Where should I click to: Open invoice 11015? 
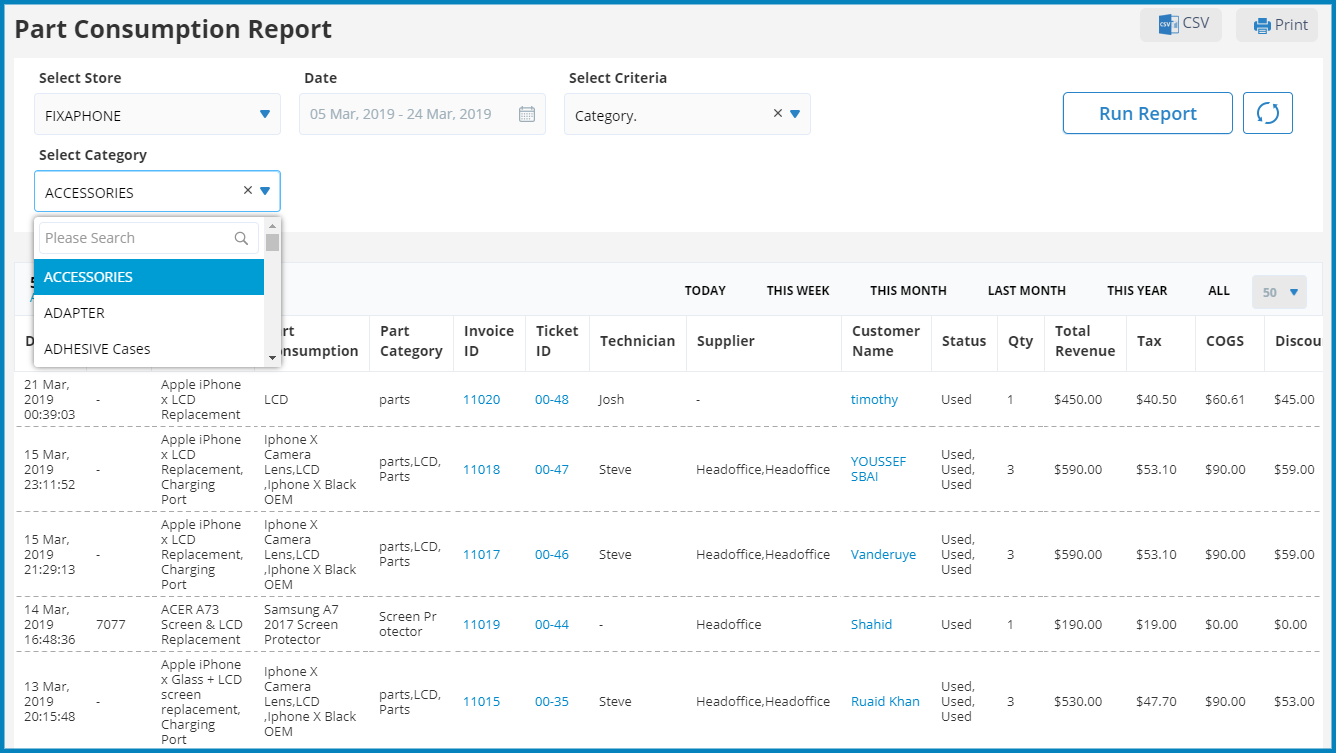tap(481, 701)
